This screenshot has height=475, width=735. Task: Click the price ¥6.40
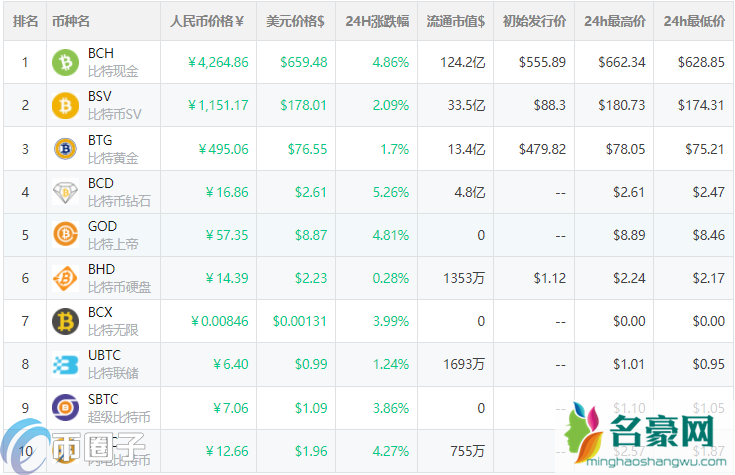(x=231, y=364)
